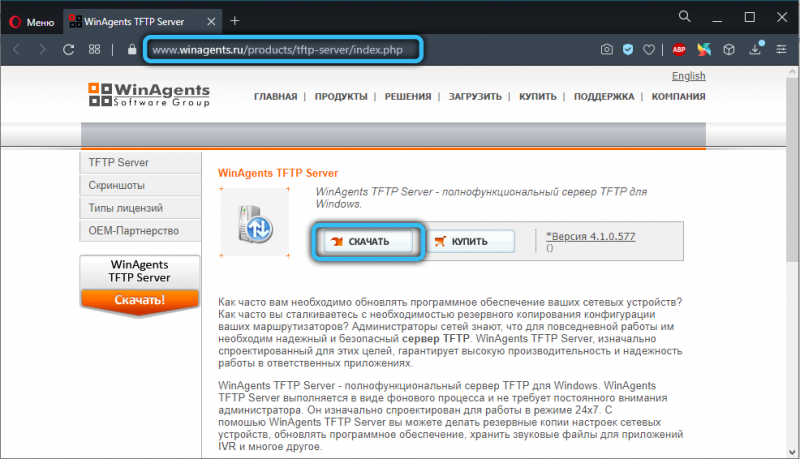
Task: Open the ПОДДЕРЖКА navigation item
Action: point(604,96)
